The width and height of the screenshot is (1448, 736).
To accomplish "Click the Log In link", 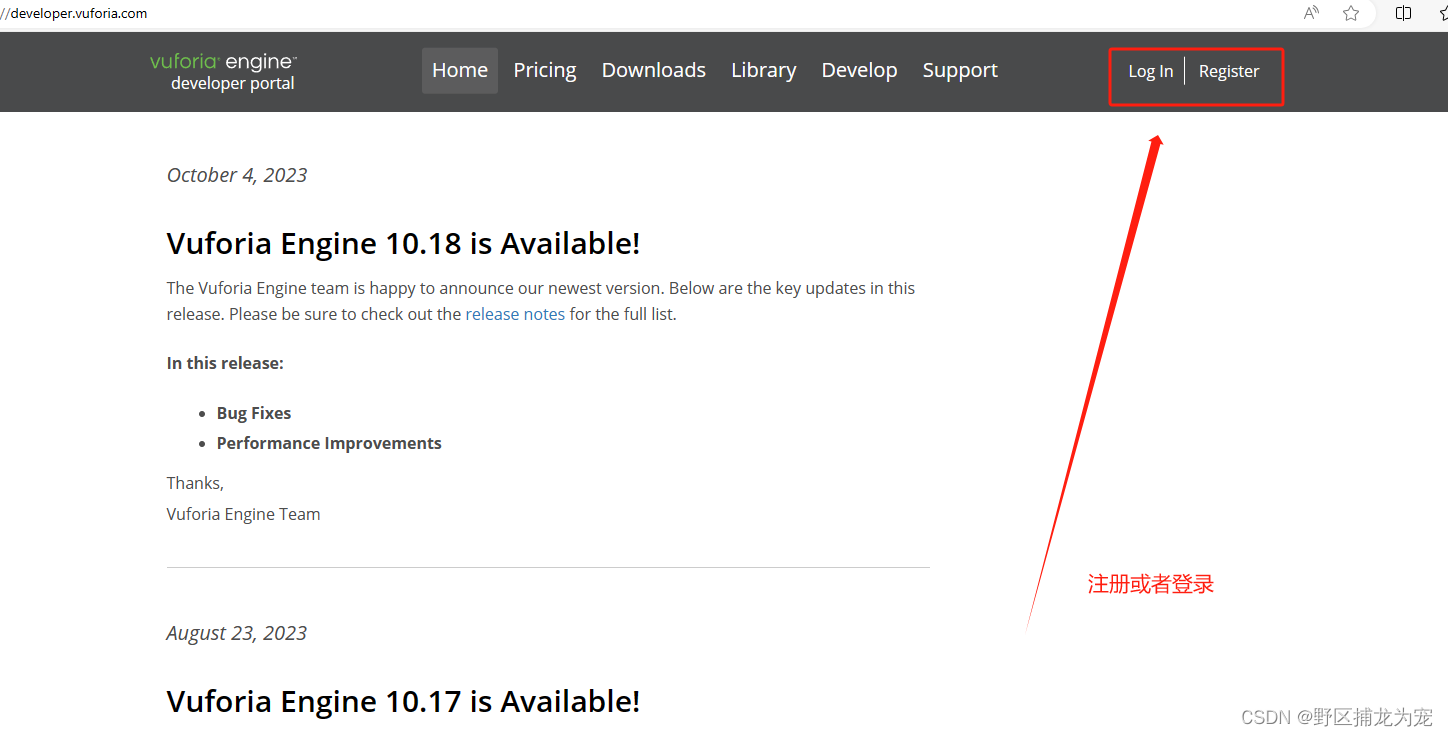I will [x=1150, y=71].
